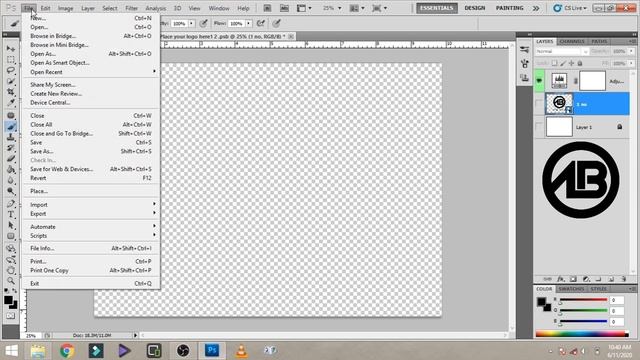The image size is (640, 360).
Task: Click the foreground color swatch in toolbox
Action: [x=8, y=300]
